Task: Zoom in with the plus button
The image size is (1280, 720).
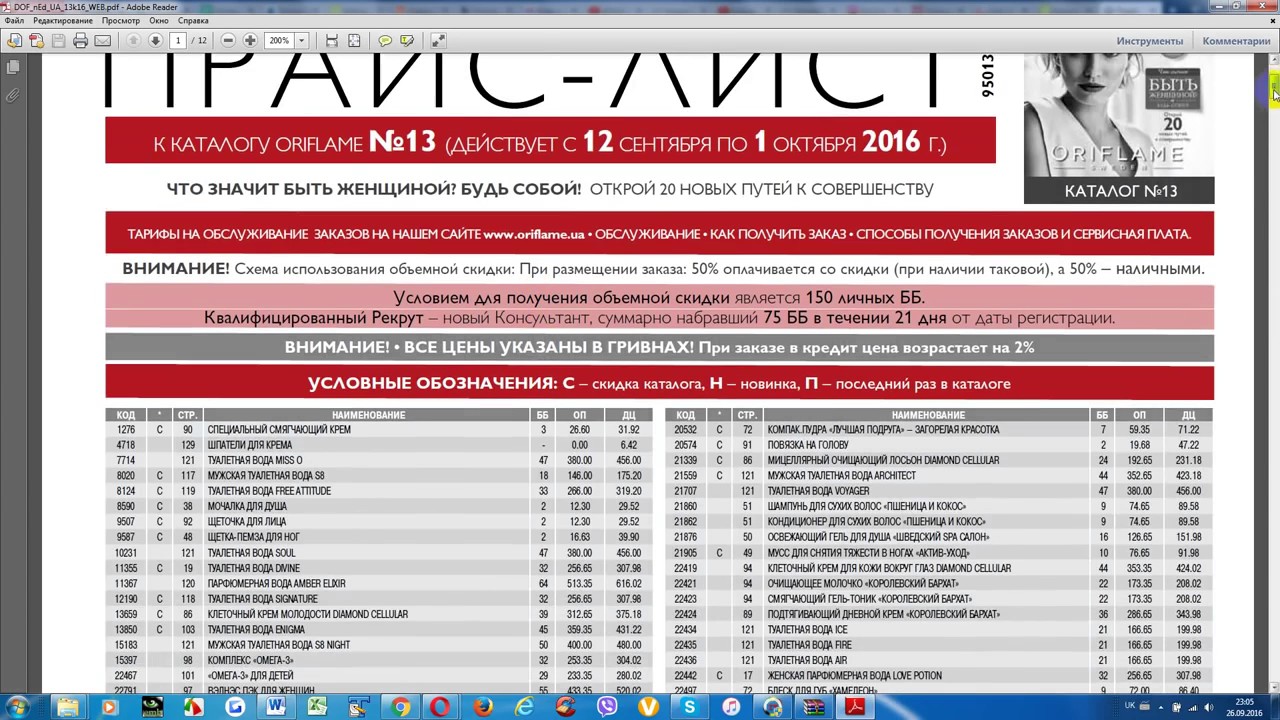Action: 250,41
